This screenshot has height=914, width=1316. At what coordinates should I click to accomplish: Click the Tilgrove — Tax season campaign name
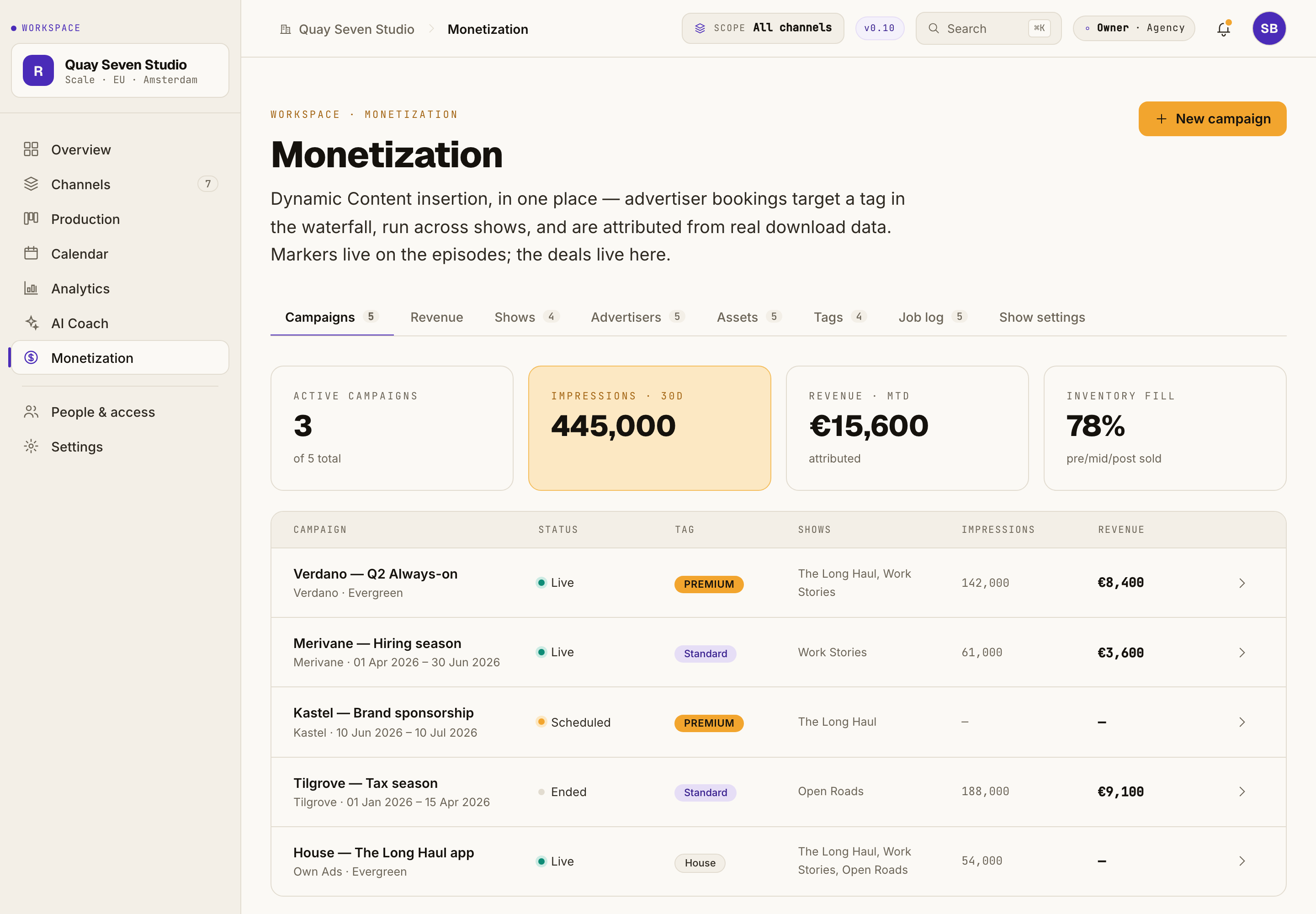pyautogui.click(x=366, y=783)
